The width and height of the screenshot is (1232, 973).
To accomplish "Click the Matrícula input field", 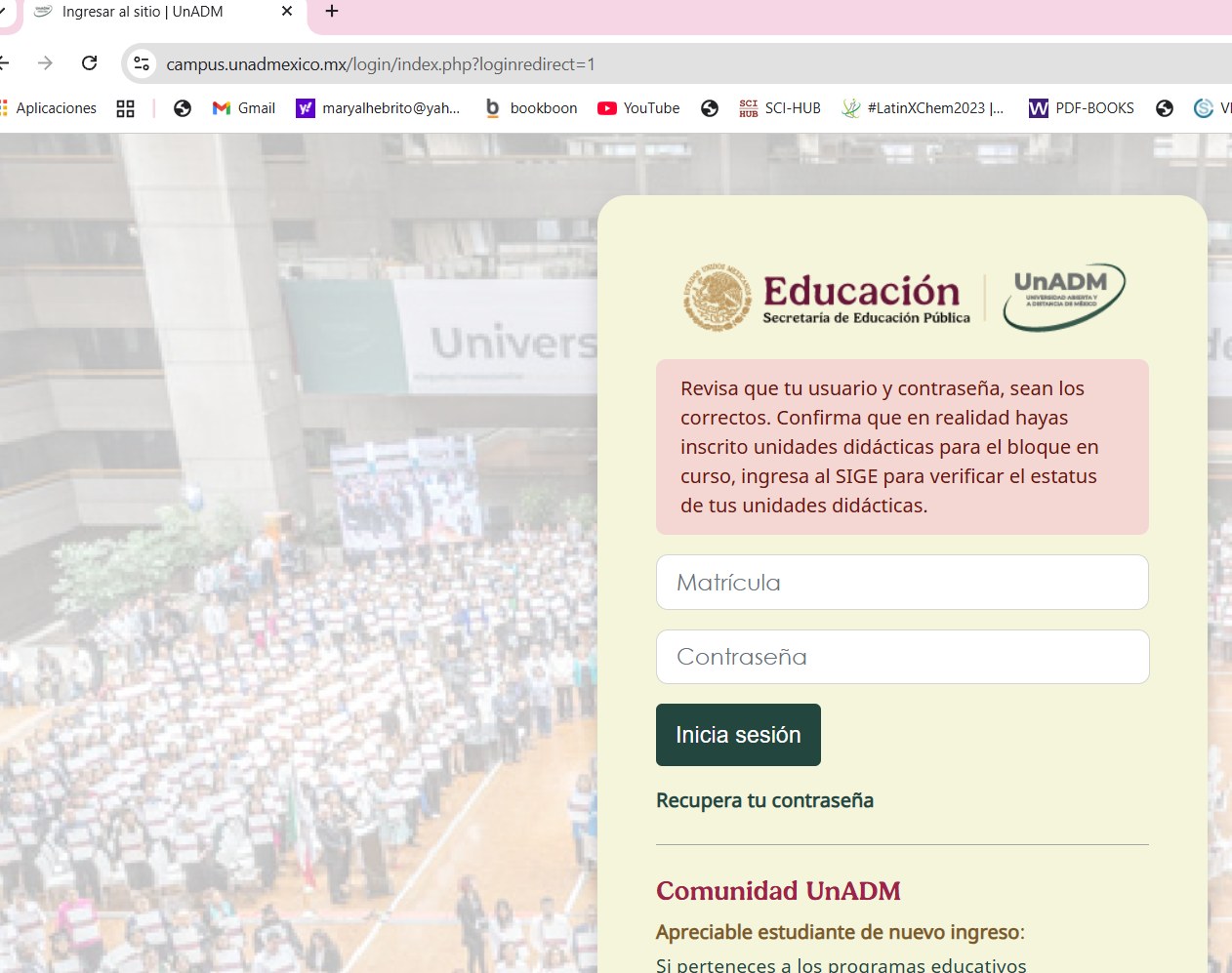I will tap(902, 583).
